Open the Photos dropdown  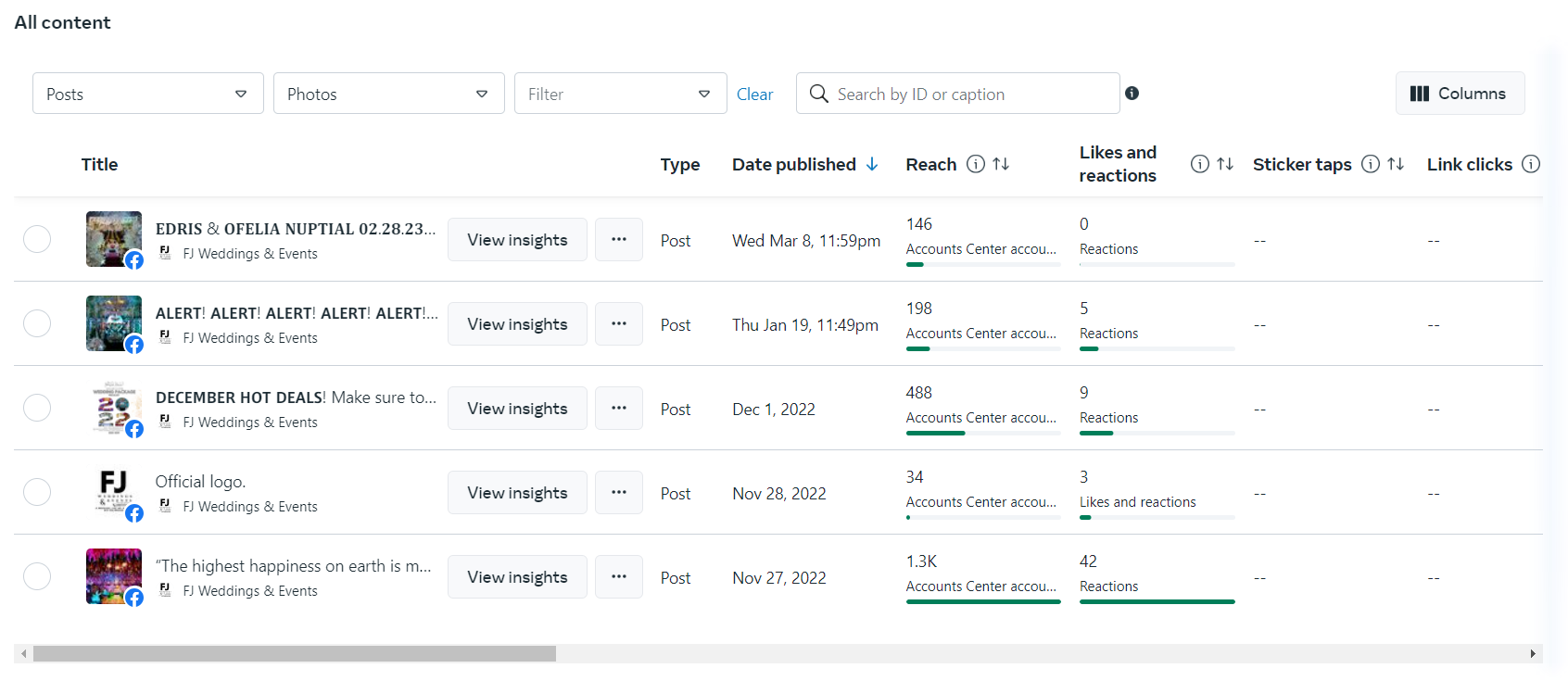tap(389, 94)
